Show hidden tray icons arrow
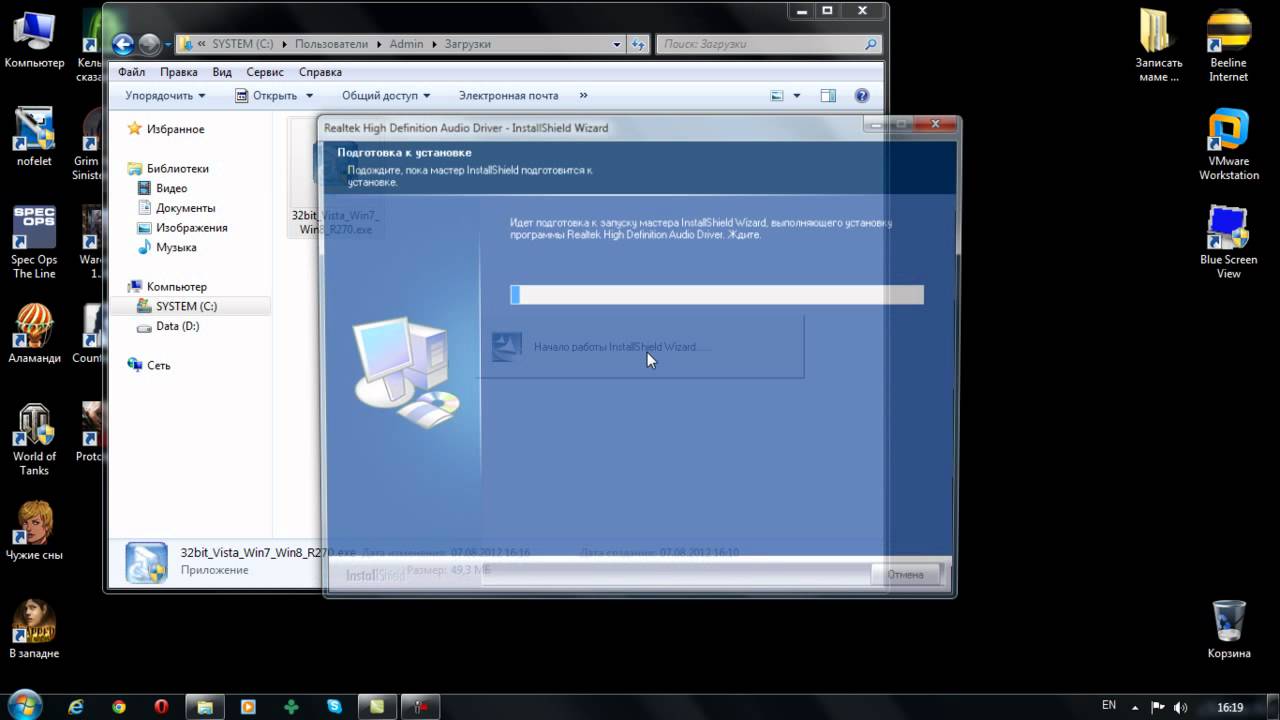Screen dimensions: 1280x720 pyautogui.click(x=1137, y=707)
